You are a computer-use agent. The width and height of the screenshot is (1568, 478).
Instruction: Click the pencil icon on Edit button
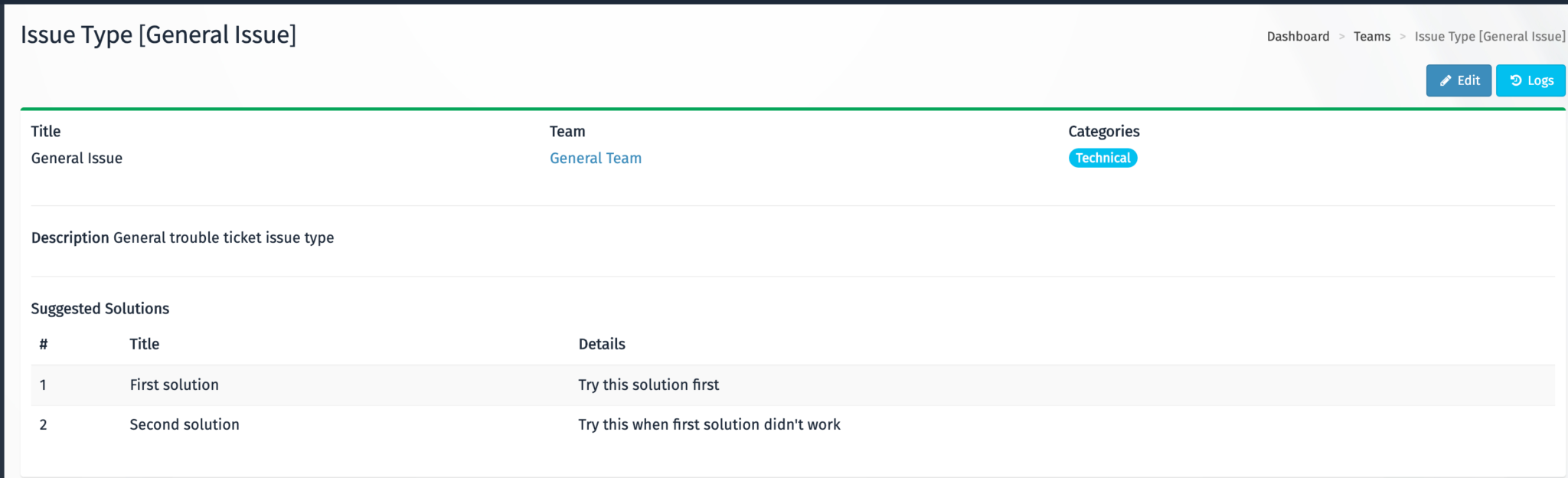[x=1445, y=81]
